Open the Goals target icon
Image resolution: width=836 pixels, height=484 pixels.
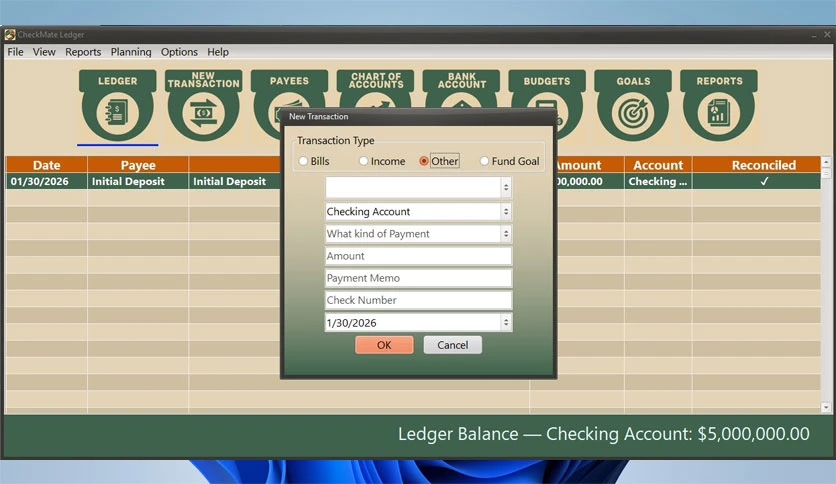pyautogui.click(x=633, y=106)
